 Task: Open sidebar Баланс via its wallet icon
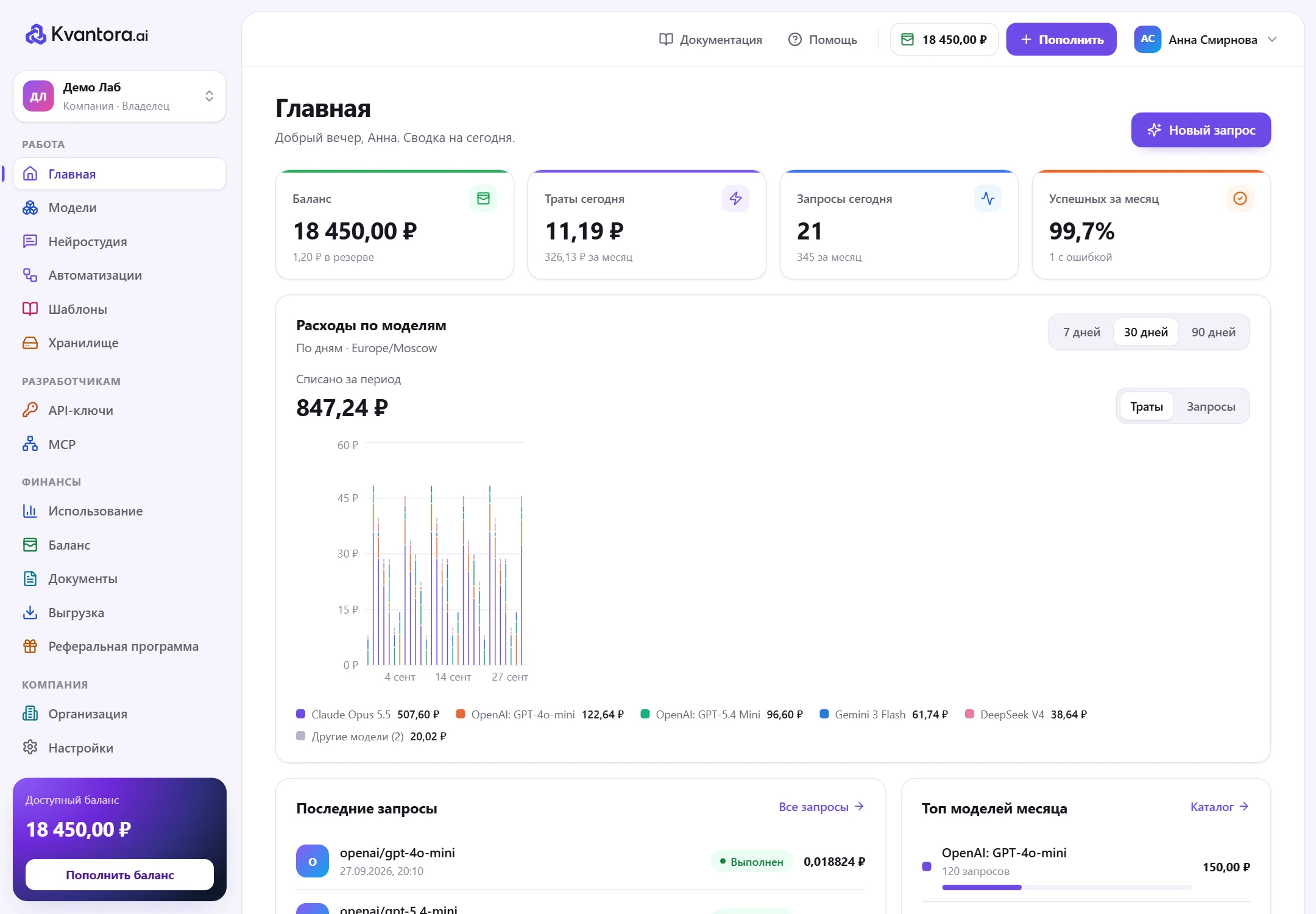point(30,545)
